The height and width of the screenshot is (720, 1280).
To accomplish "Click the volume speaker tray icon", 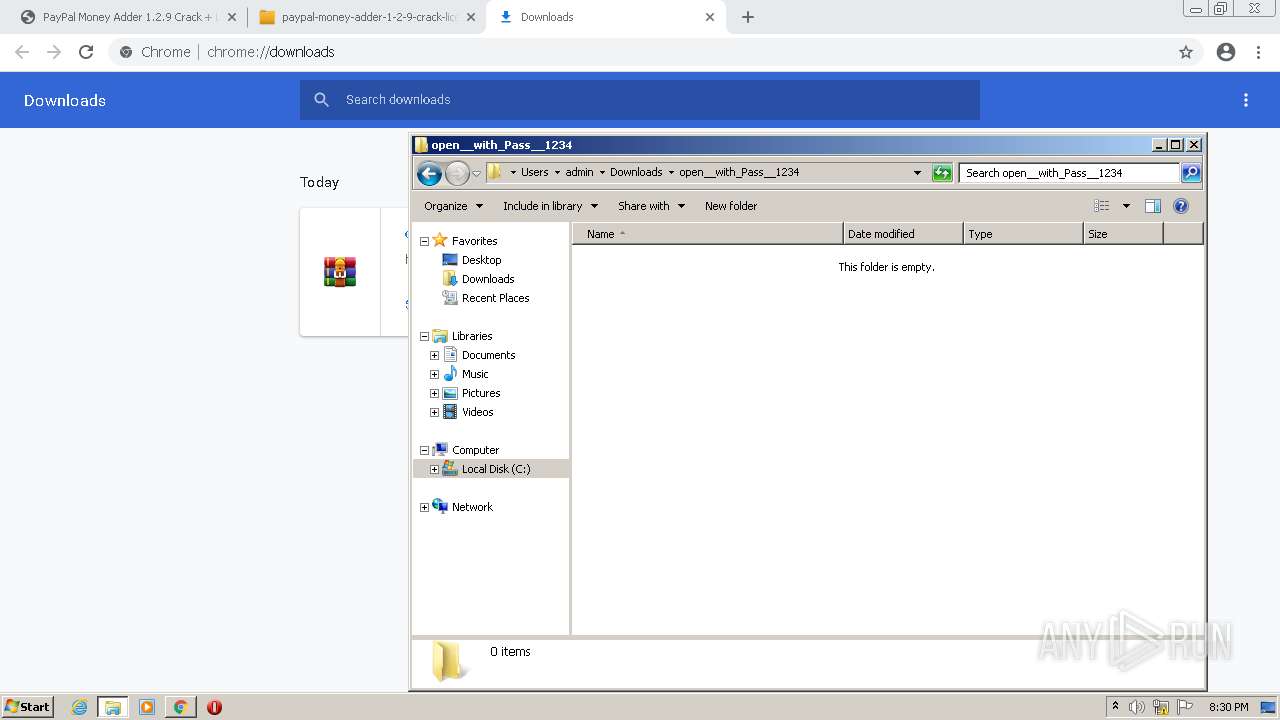I will click(x=1137, y=707).
